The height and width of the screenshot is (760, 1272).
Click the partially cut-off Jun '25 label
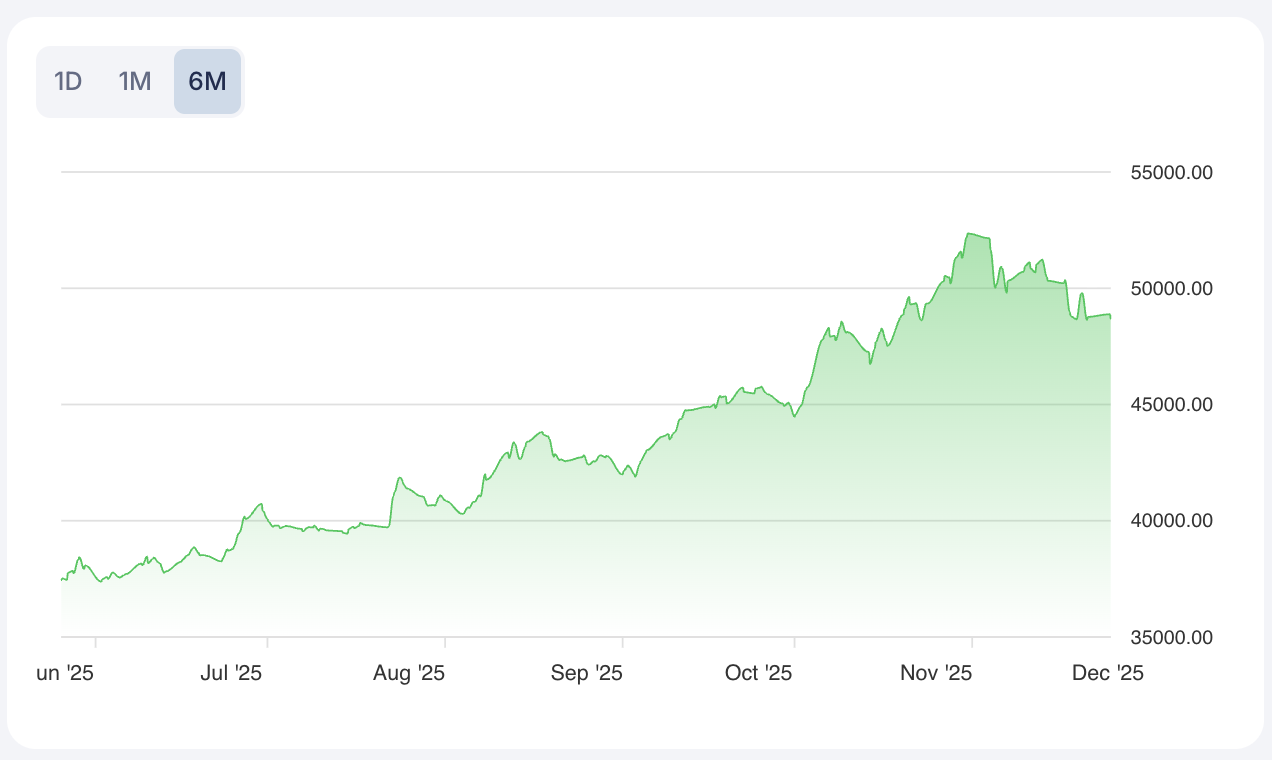[x=65, y=673]
